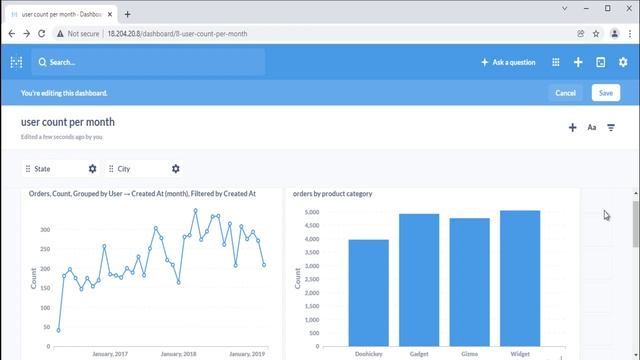640x360 pixels.
Task: Go forward with the browser forward arrow
Action: (x=27, y=33)
